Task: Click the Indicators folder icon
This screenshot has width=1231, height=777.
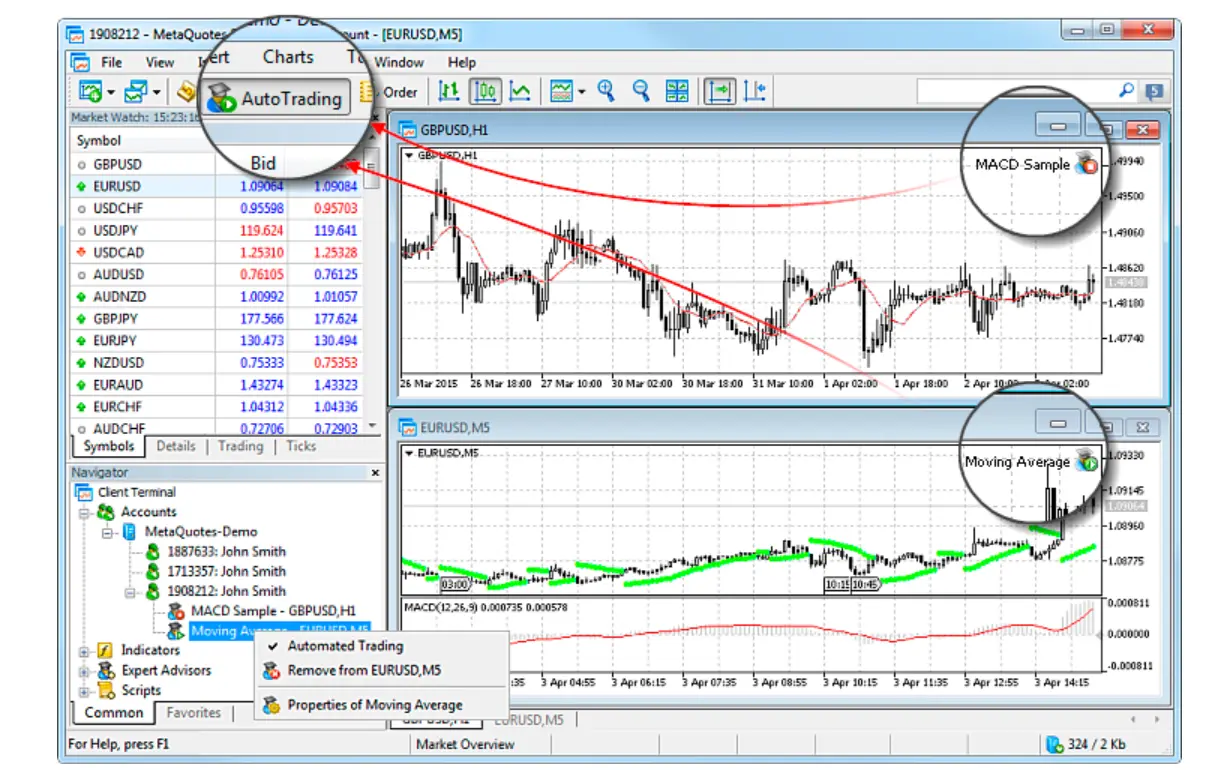Action: [x=105, y=651]
